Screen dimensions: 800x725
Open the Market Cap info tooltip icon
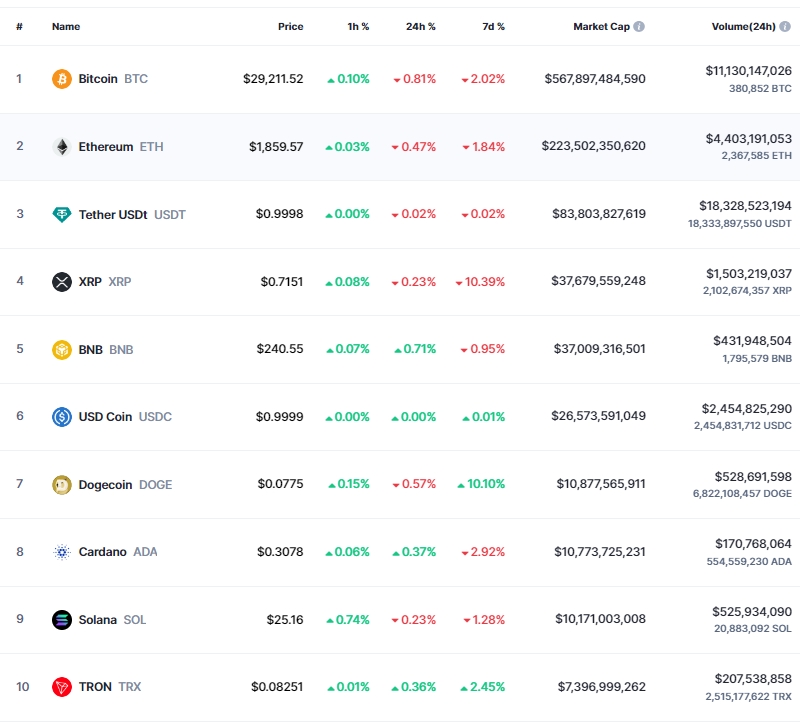639,27
